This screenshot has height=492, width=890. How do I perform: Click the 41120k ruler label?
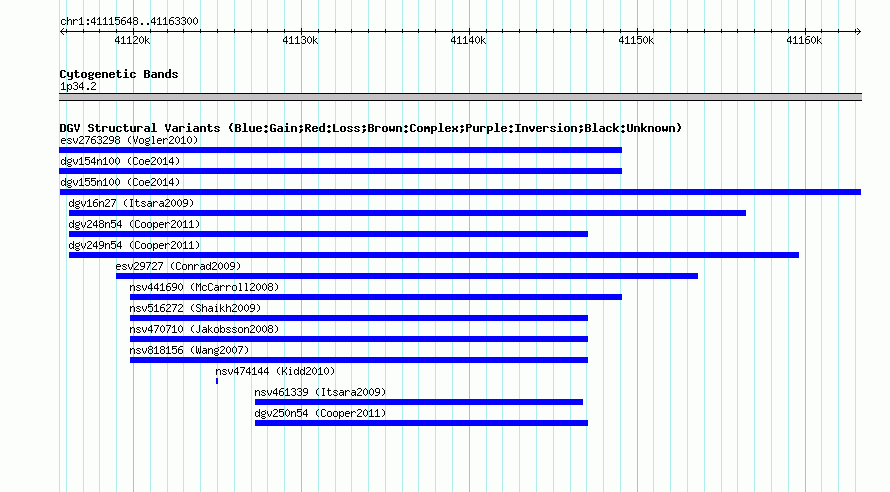132,40
